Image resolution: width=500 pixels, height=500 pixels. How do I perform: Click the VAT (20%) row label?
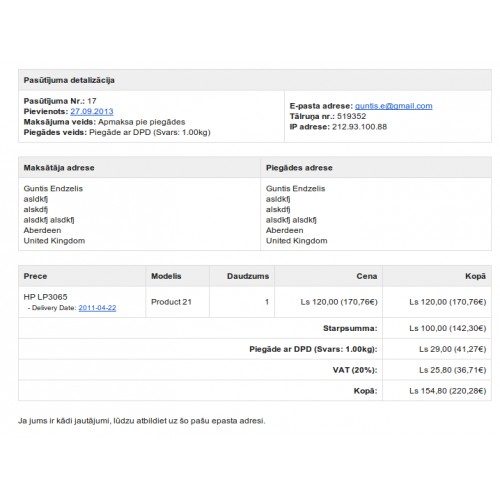355,370
